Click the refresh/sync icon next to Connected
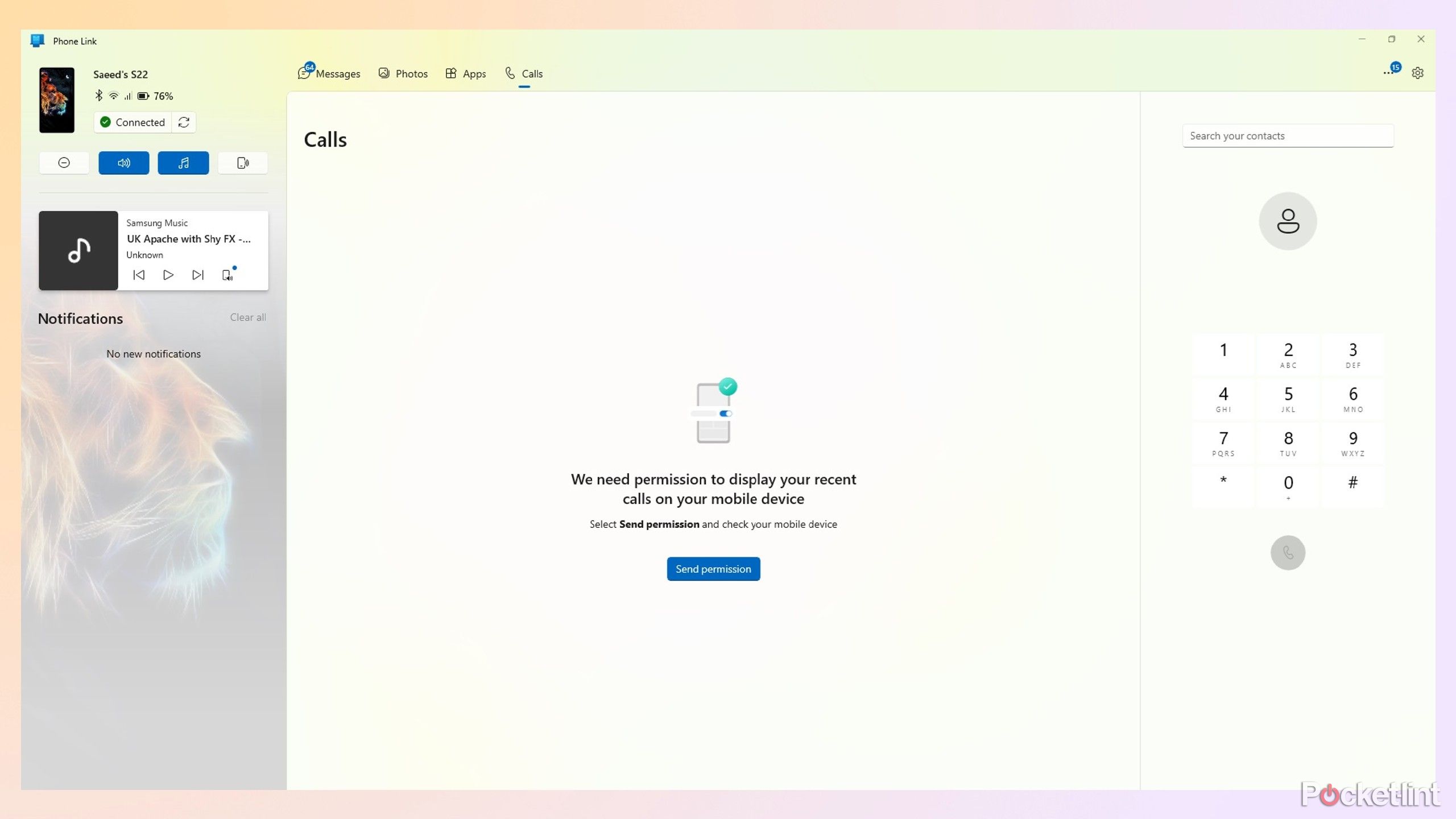Screen dimensions: 1456x819 pos(184,122)
